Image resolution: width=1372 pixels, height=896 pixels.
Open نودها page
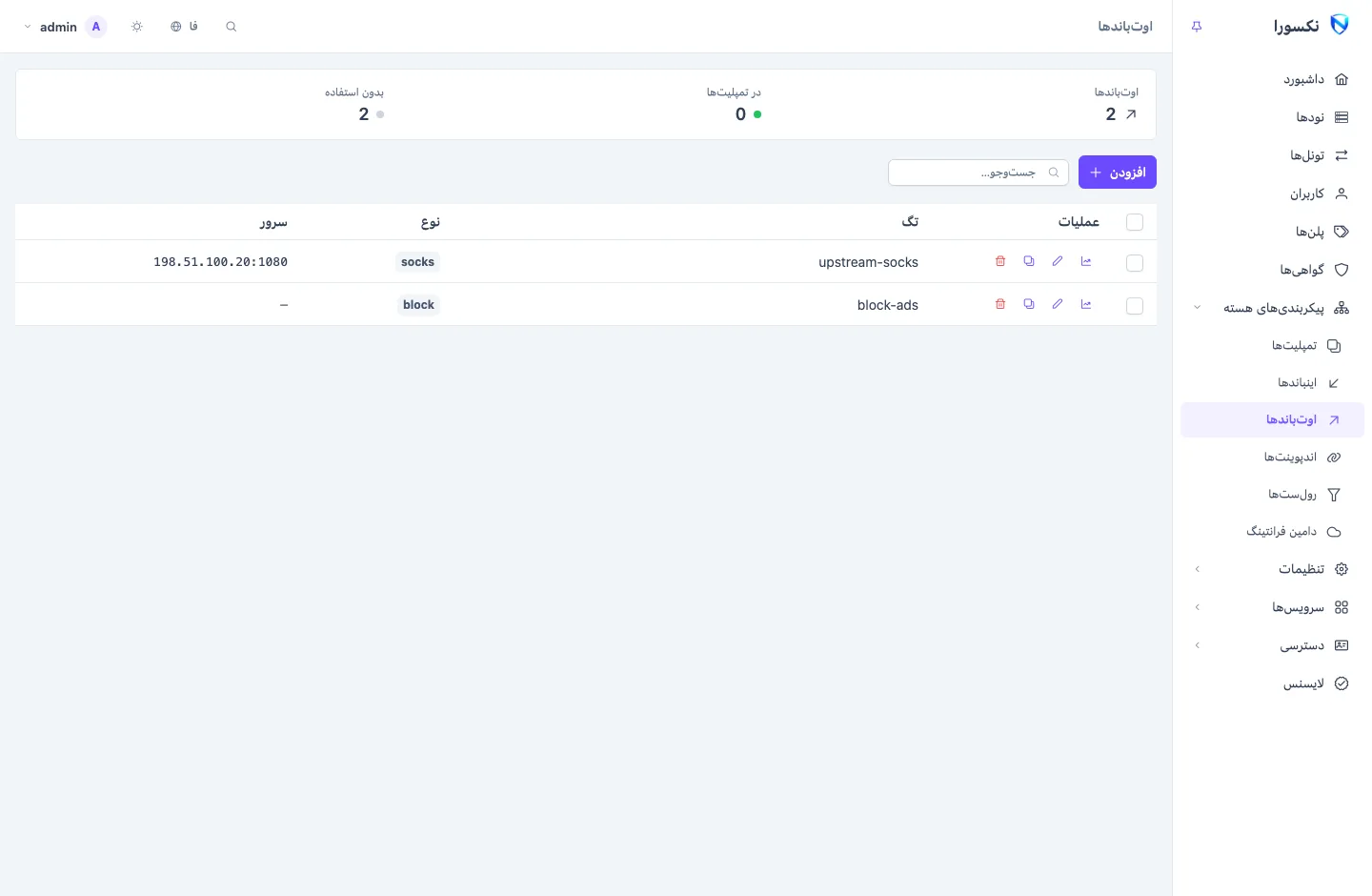(1272, 117)
